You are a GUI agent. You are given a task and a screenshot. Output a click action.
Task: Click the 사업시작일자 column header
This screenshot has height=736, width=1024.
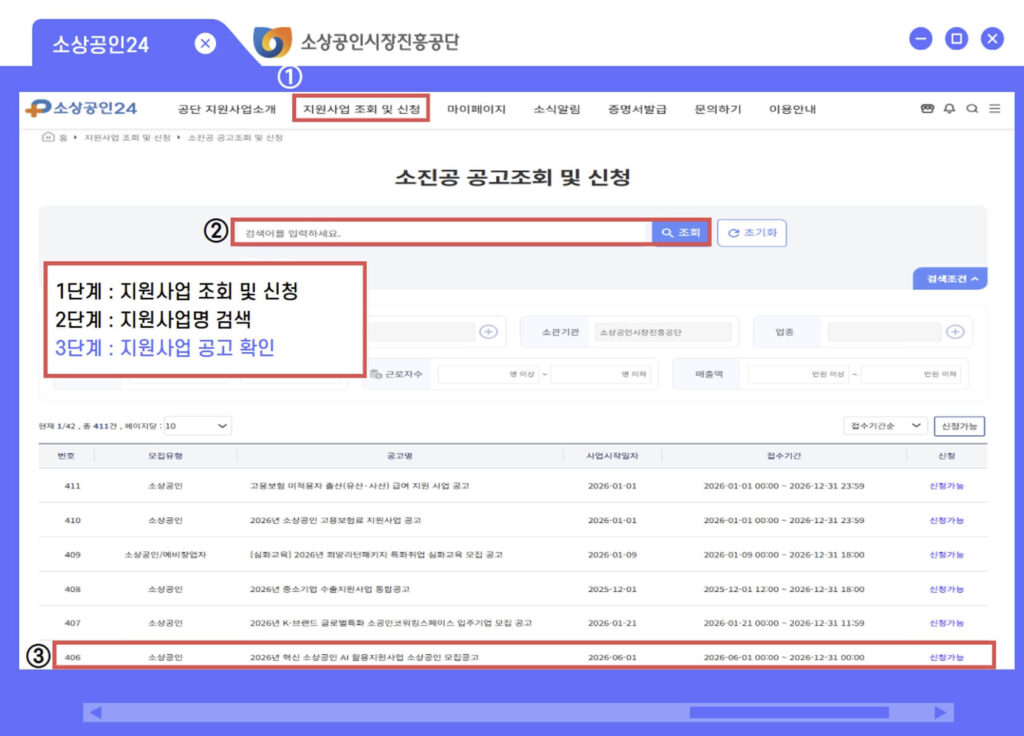[612, 456]
